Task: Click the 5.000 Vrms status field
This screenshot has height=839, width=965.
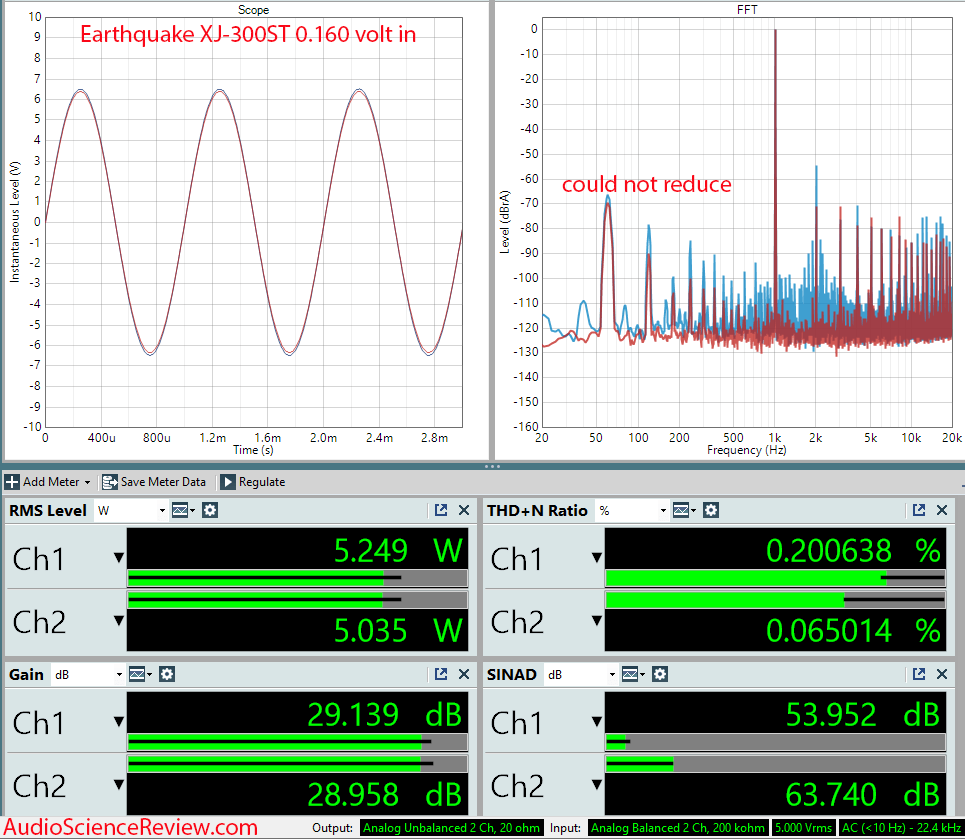Action: pos(803,828)
